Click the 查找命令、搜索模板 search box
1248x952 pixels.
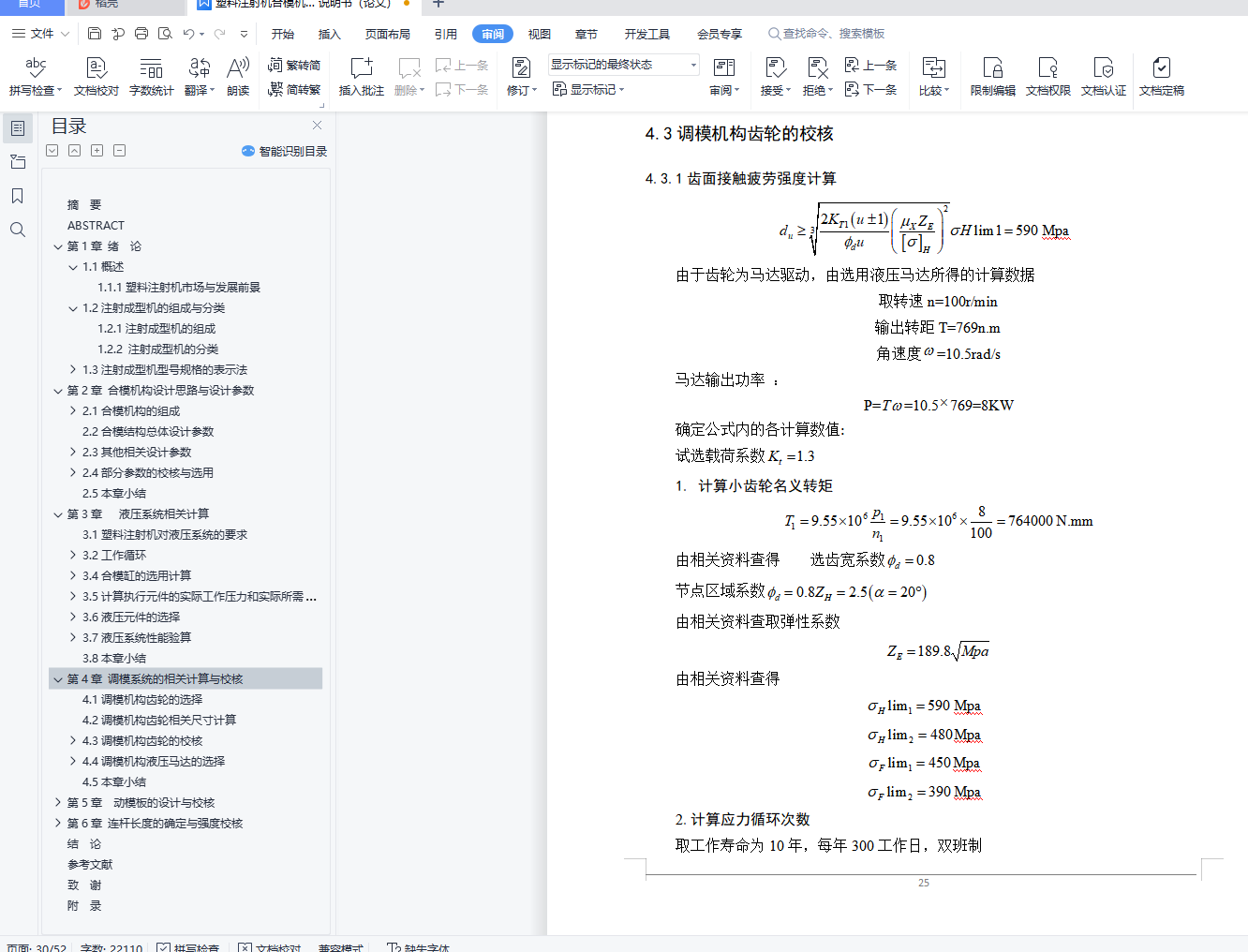826,34
